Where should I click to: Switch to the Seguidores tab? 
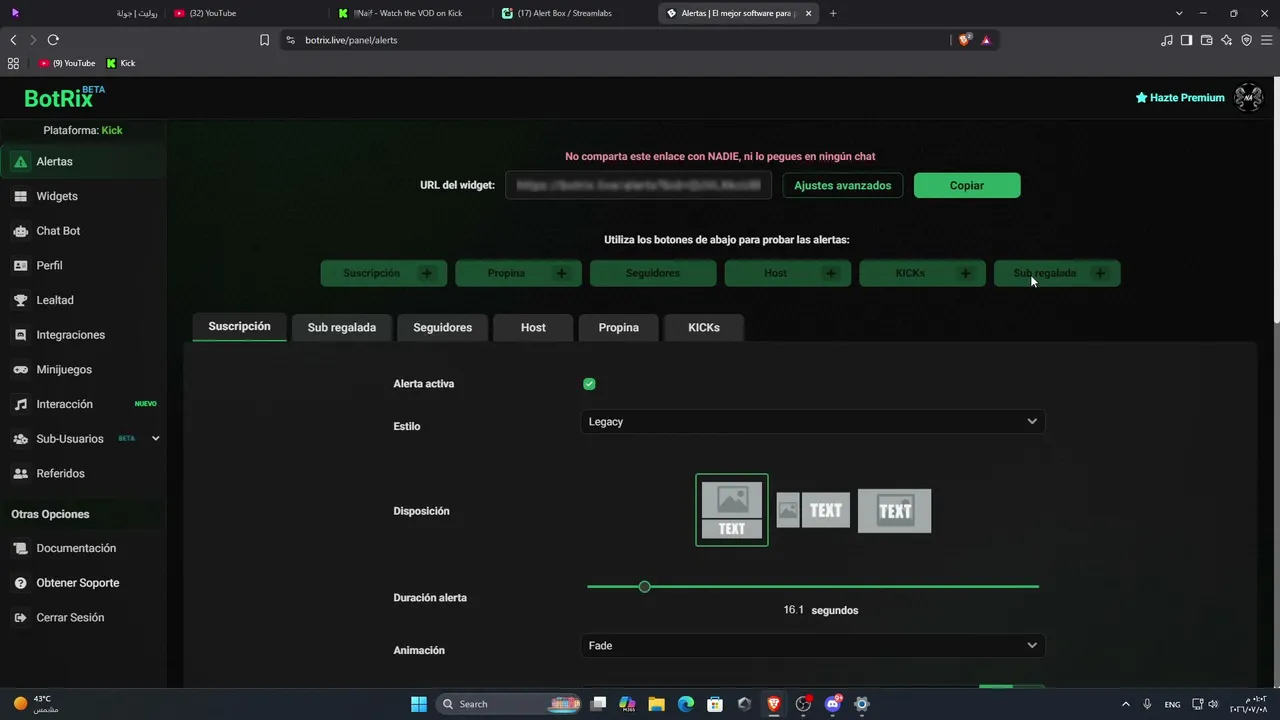442,327
